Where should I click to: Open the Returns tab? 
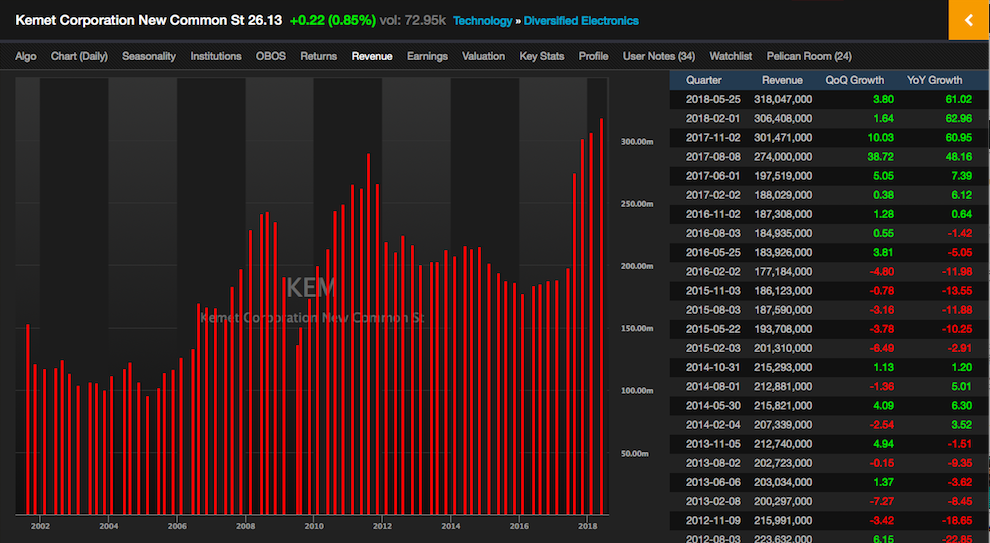pyautogui.click(x=318, y=56)
